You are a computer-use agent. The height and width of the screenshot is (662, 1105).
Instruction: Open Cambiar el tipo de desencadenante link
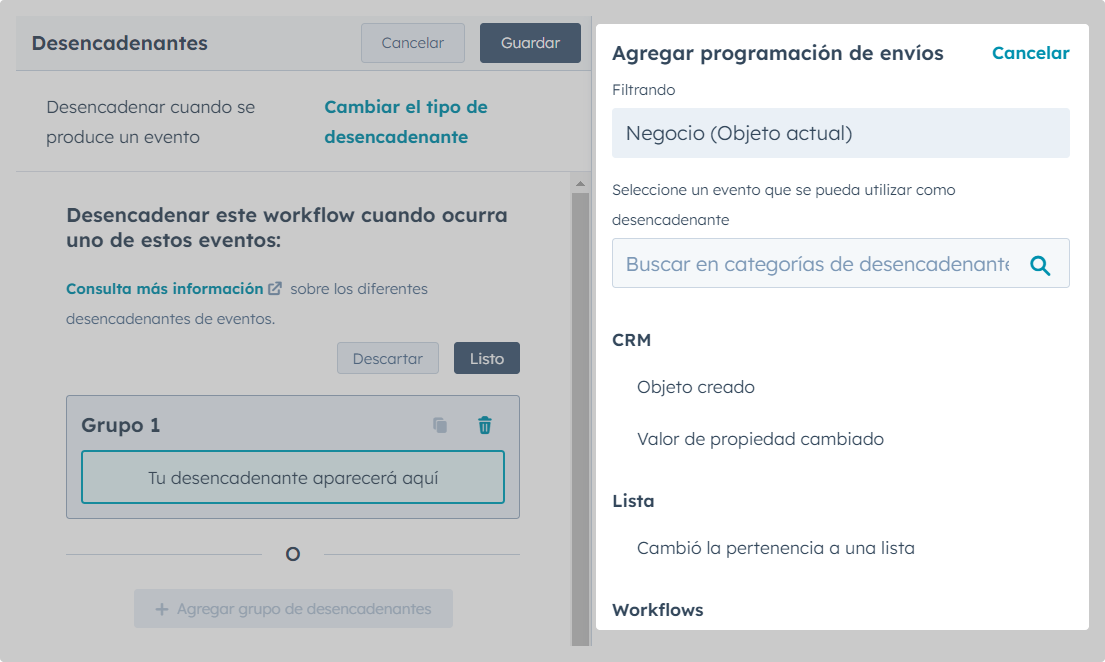point(406,122)
